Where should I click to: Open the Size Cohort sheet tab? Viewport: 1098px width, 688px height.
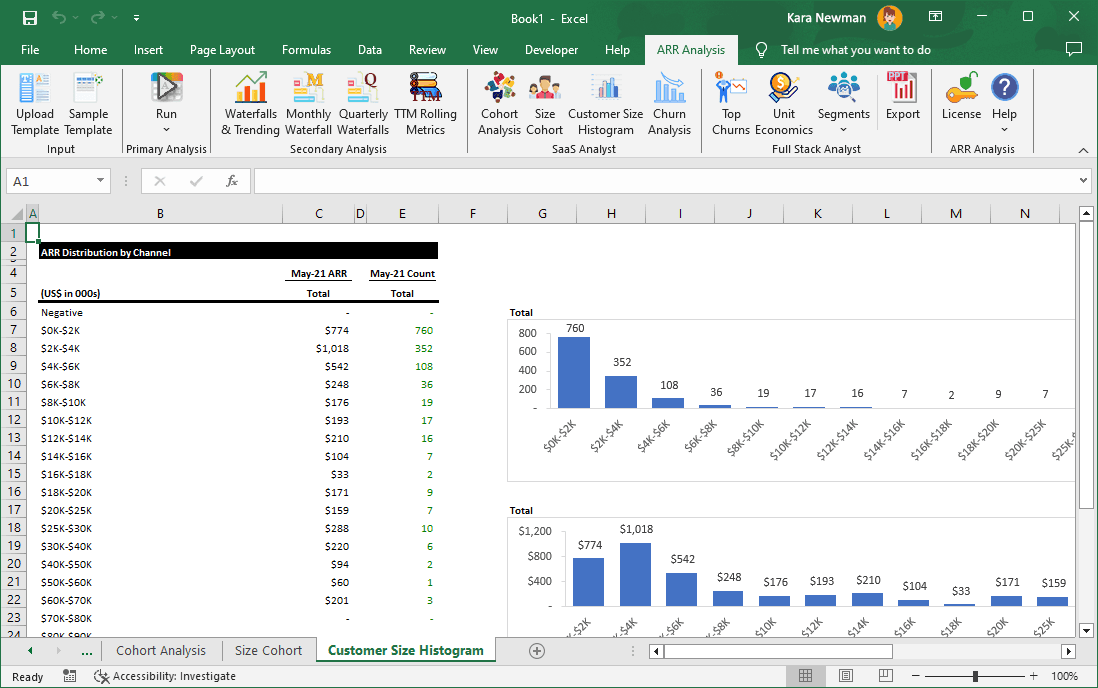(x=267, y=650)
